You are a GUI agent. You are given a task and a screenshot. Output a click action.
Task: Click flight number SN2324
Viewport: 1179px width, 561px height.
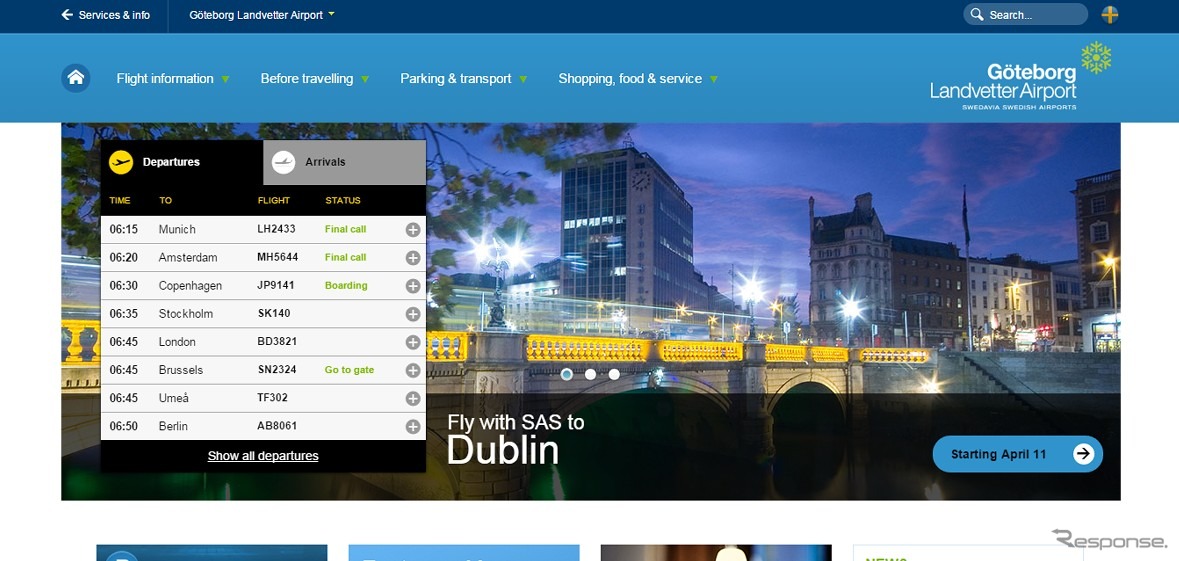tap(277, 369)
